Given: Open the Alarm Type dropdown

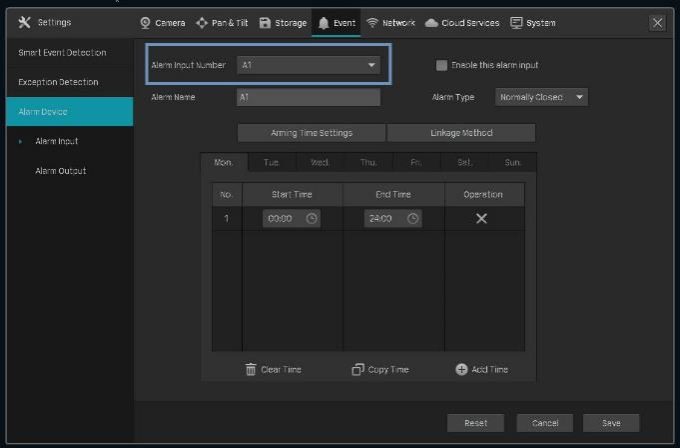Looking at the screenshot, I should coord(541,97).
